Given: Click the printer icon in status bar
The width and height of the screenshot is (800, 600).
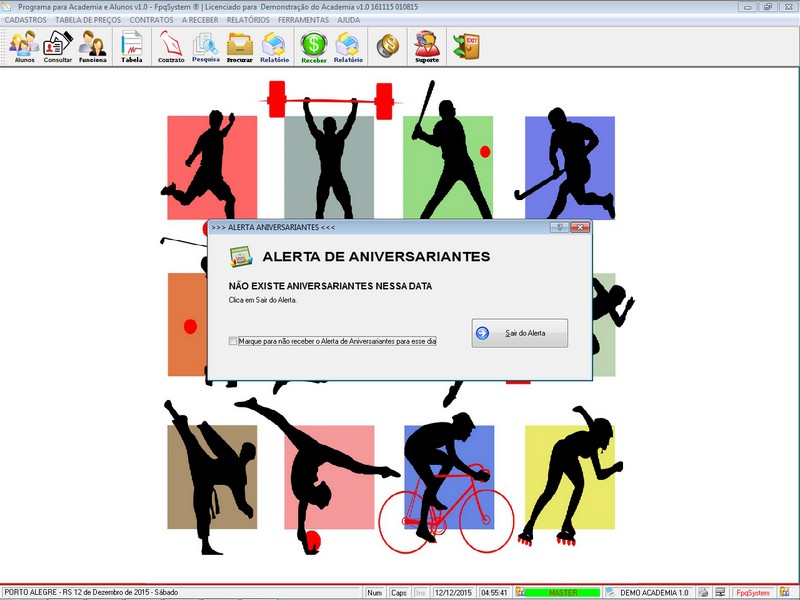Looking at the screenshot, I should (704, 592).
